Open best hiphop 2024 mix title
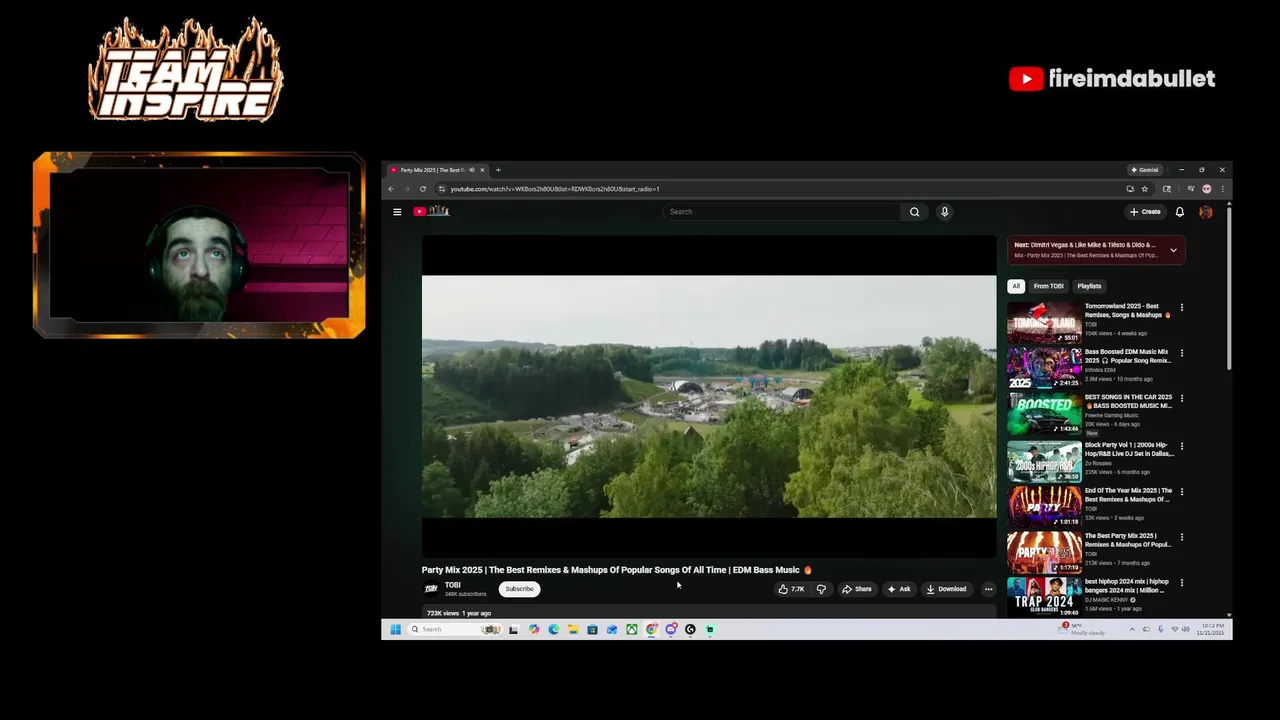This screenshot has height=720, width=1280. click(1127, 585)
